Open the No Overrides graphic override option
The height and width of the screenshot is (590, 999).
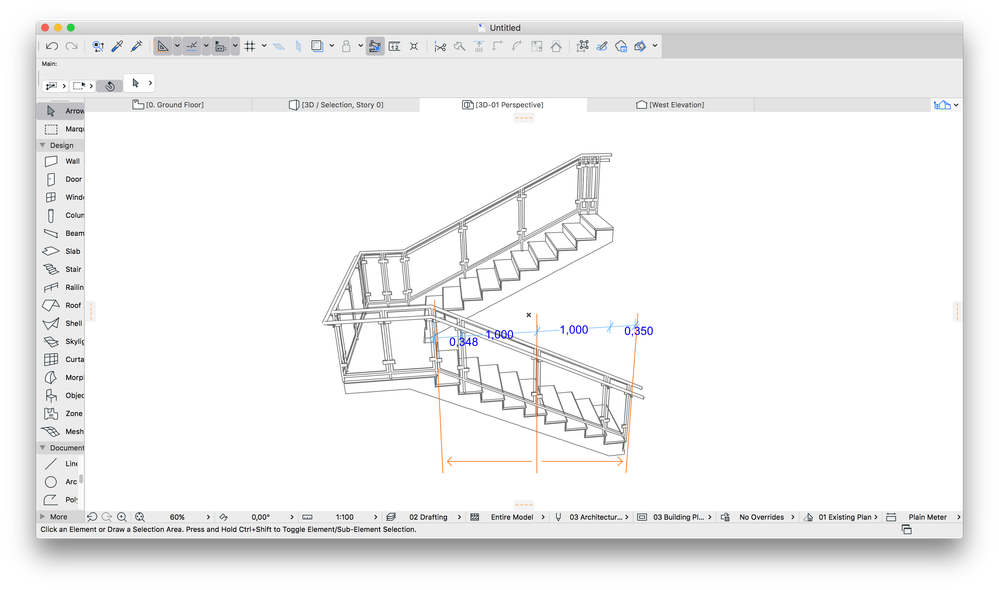[x=761, y=517]
